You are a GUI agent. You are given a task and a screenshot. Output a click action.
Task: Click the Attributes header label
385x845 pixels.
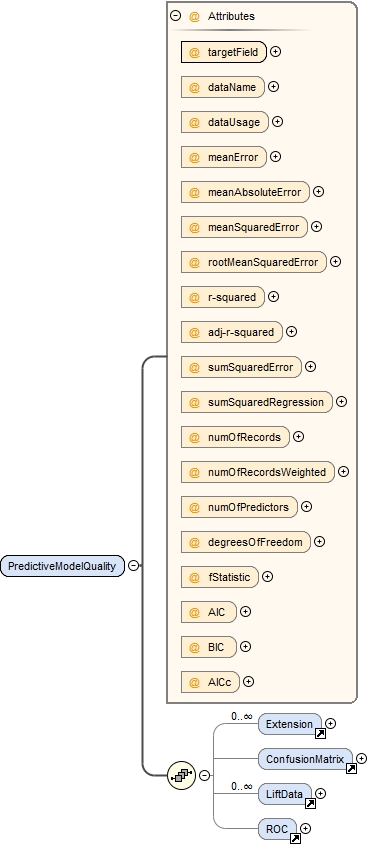point(231,16)
